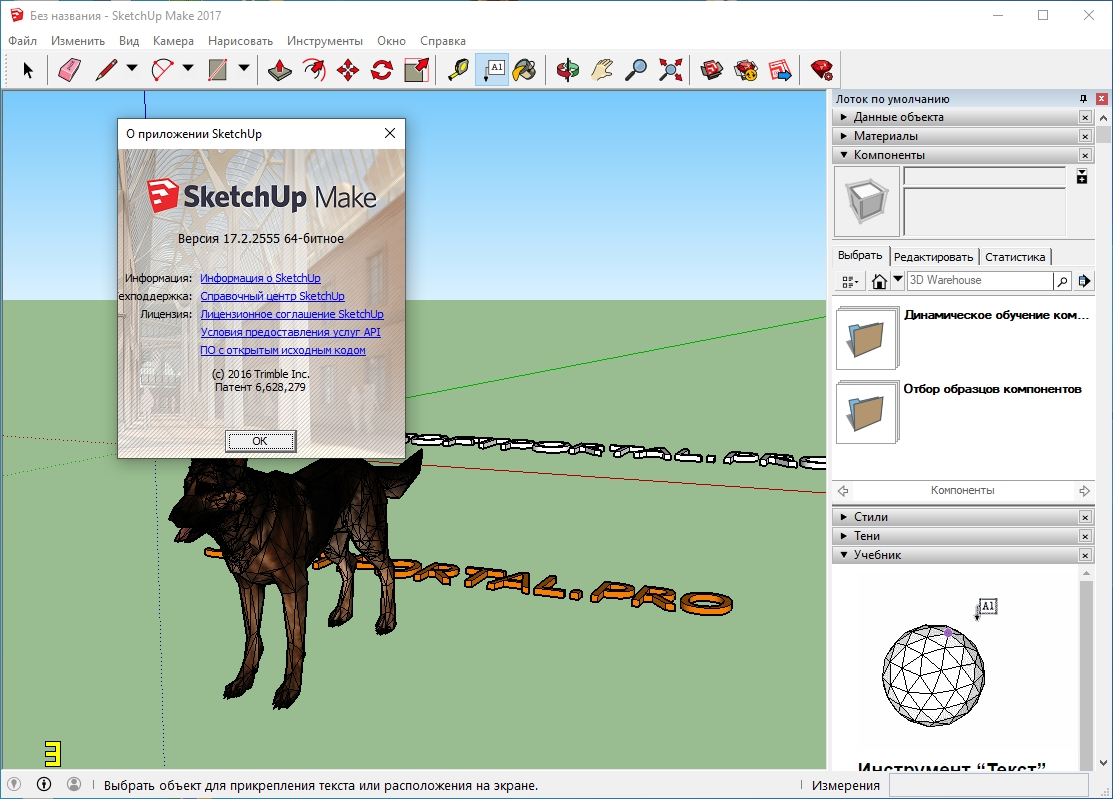Image resolution: width=1113 pixels, height=799 pixels.
Task: Open the component navigation dropdown arrow
Action: tap(898, 279)
